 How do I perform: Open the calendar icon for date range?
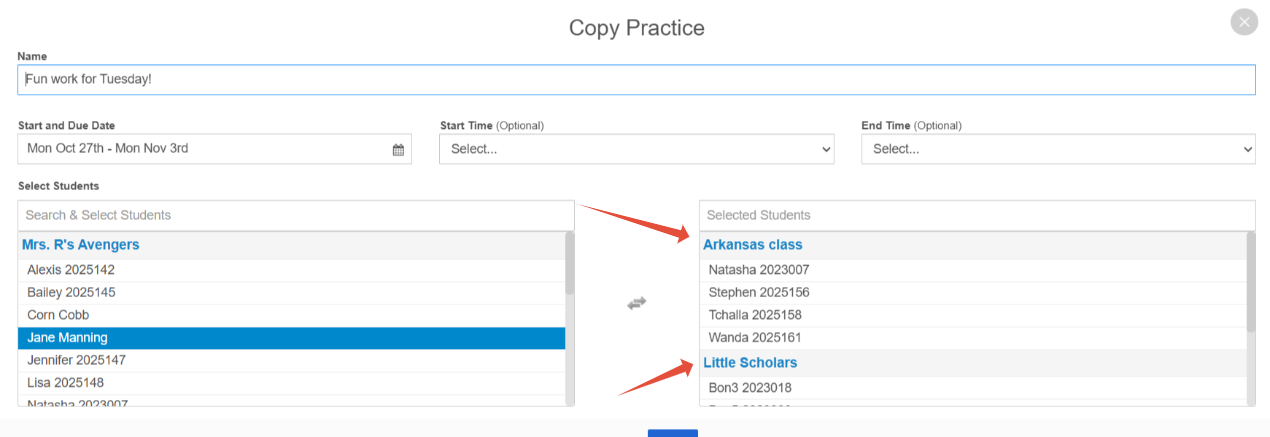pos(398,149)
